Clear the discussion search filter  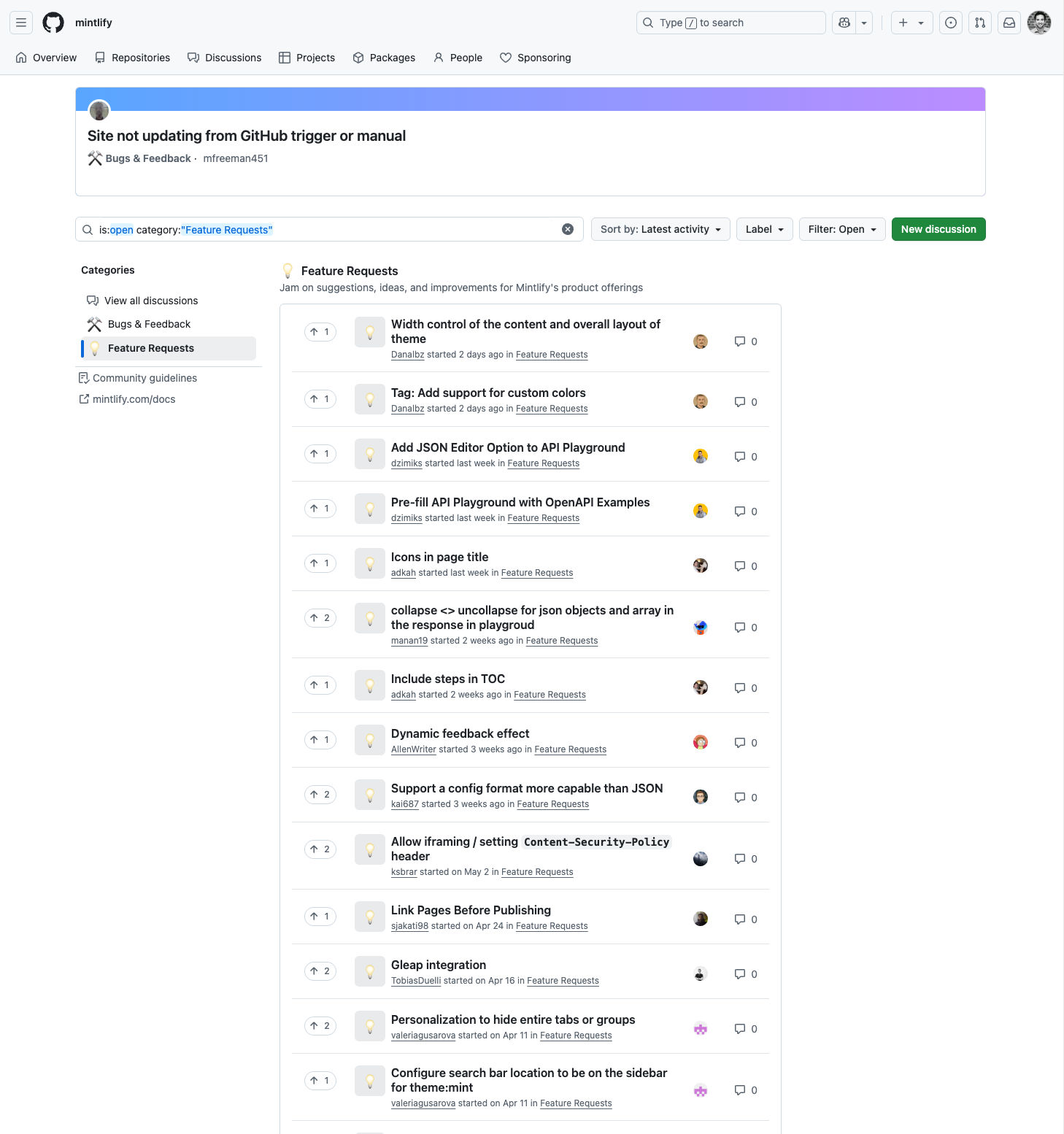[x=568, y=229]
